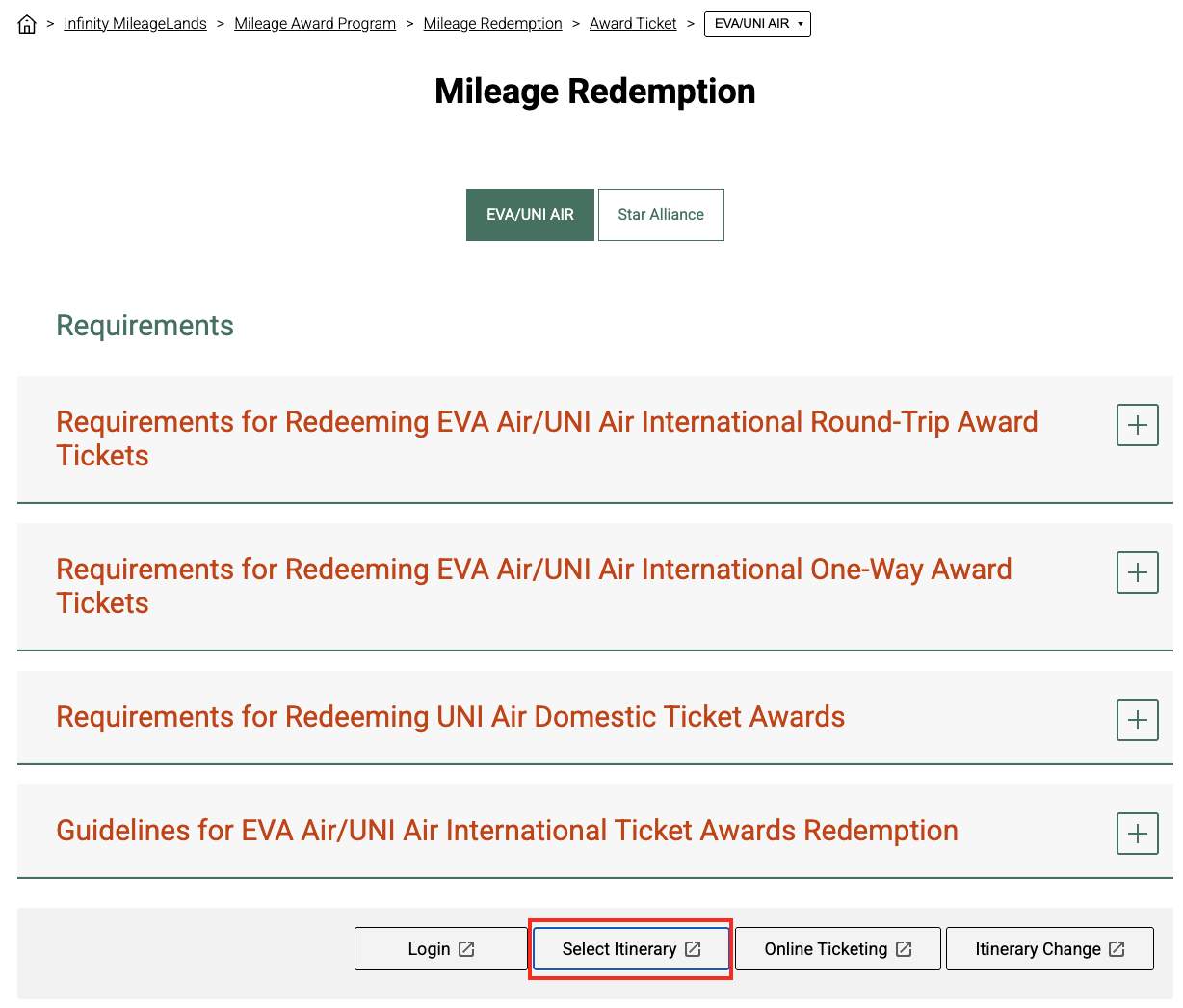This screenshot has width=1183, height=1008.
Task: Click the Itinerary Change button
Action: point(1049,949)
